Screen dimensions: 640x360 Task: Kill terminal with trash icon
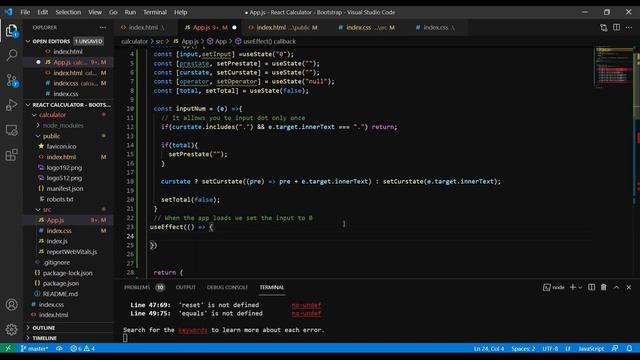(604, 287)
